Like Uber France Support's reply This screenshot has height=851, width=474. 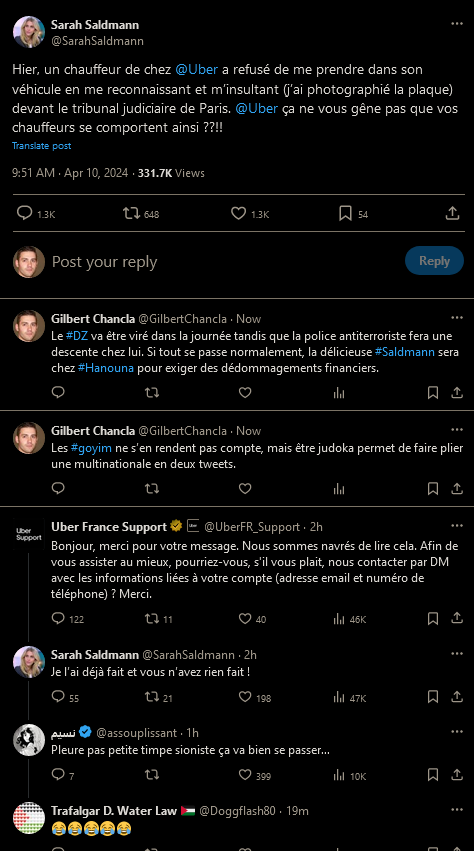click(245, 618)
